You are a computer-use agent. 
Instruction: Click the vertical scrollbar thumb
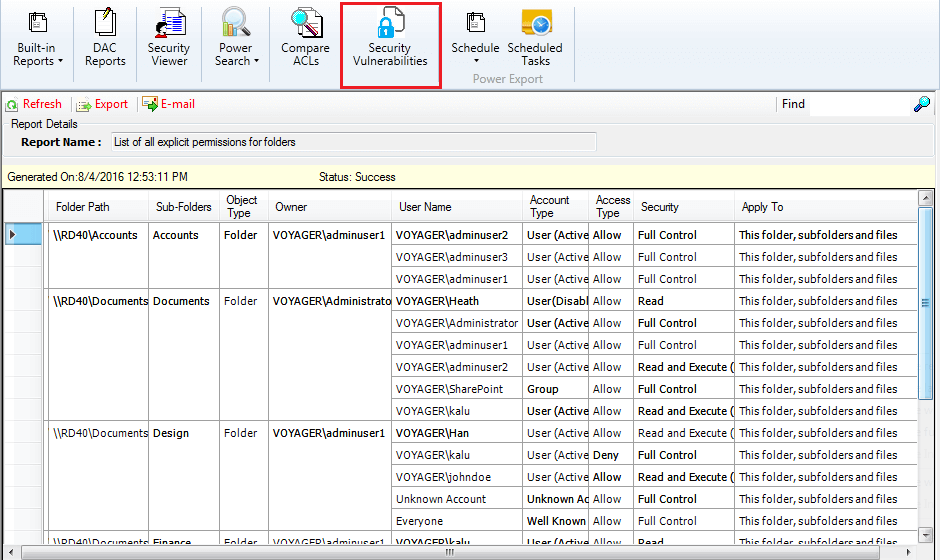pyautogui.click(x=926, y=303)
